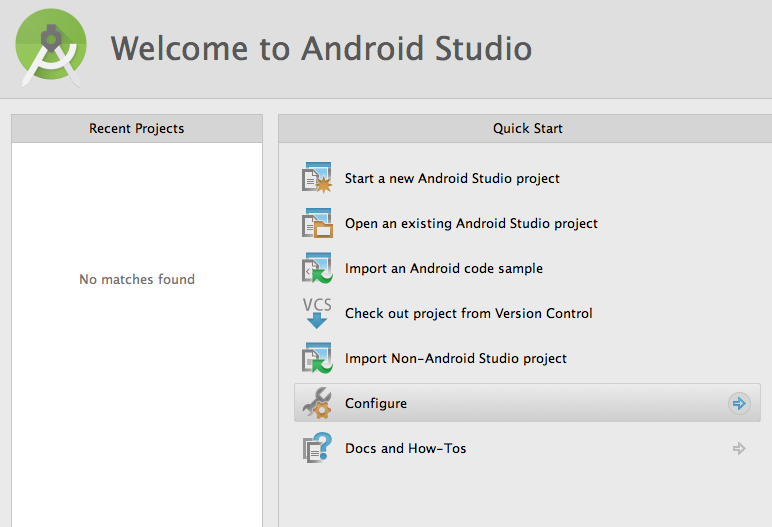Open an existing Android Studio project
Screen dimensions: 772x527
point(471,224)
